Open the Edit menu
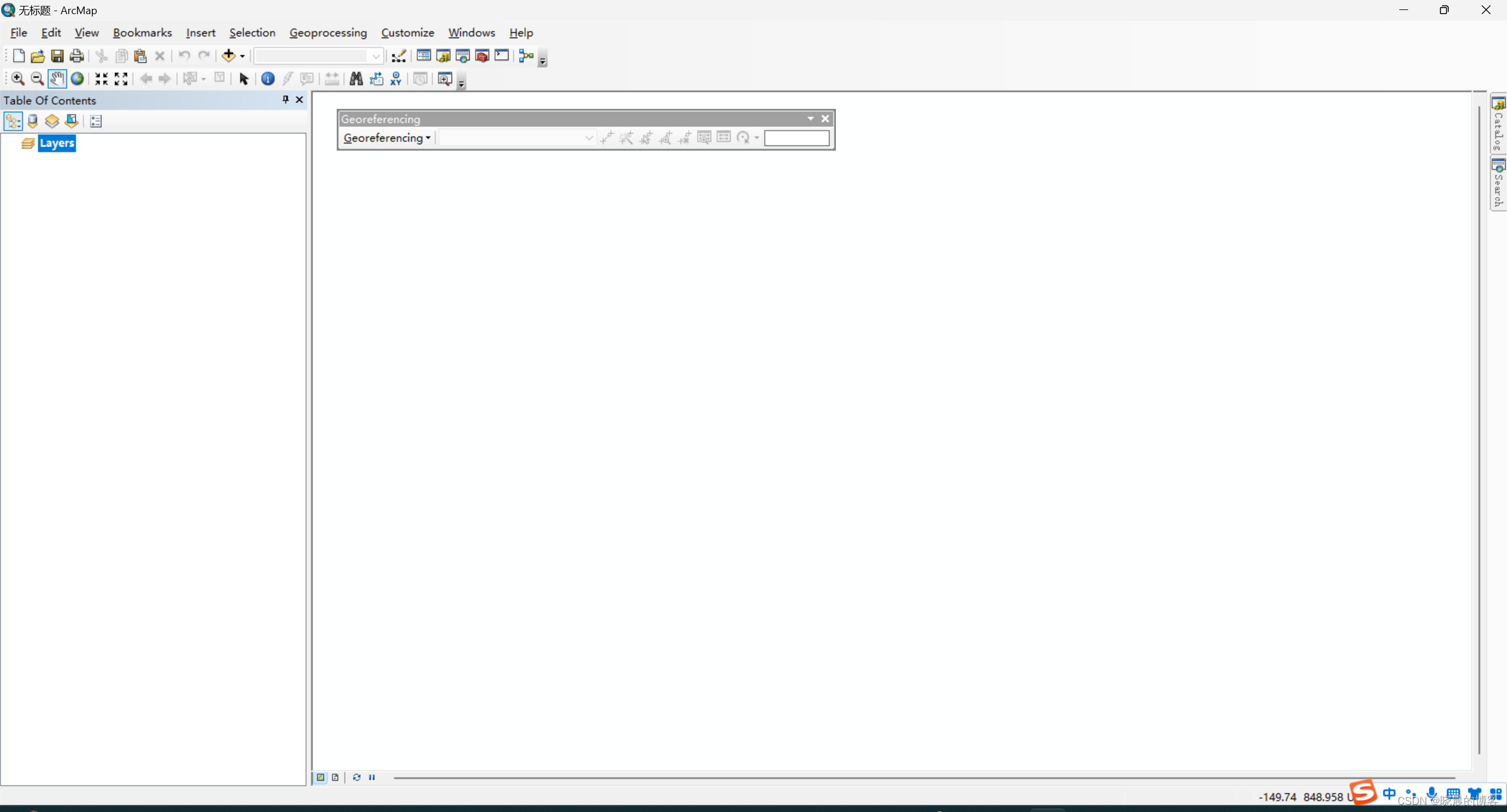The height and width of the screenshot is (812, 1507). tap(51, 33)
